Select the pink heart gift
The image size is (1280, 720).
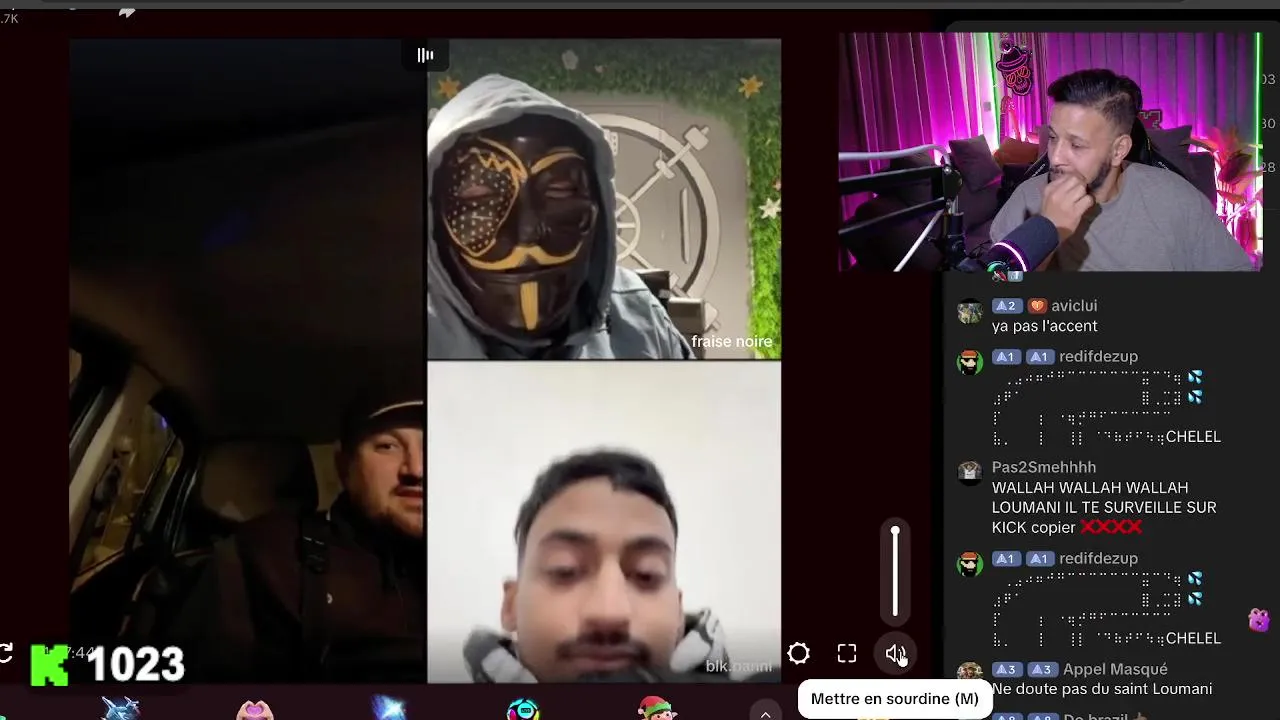[255, 709]
